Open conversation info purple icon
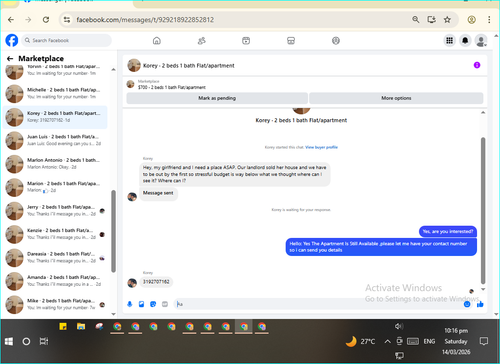 pos(477,65)
